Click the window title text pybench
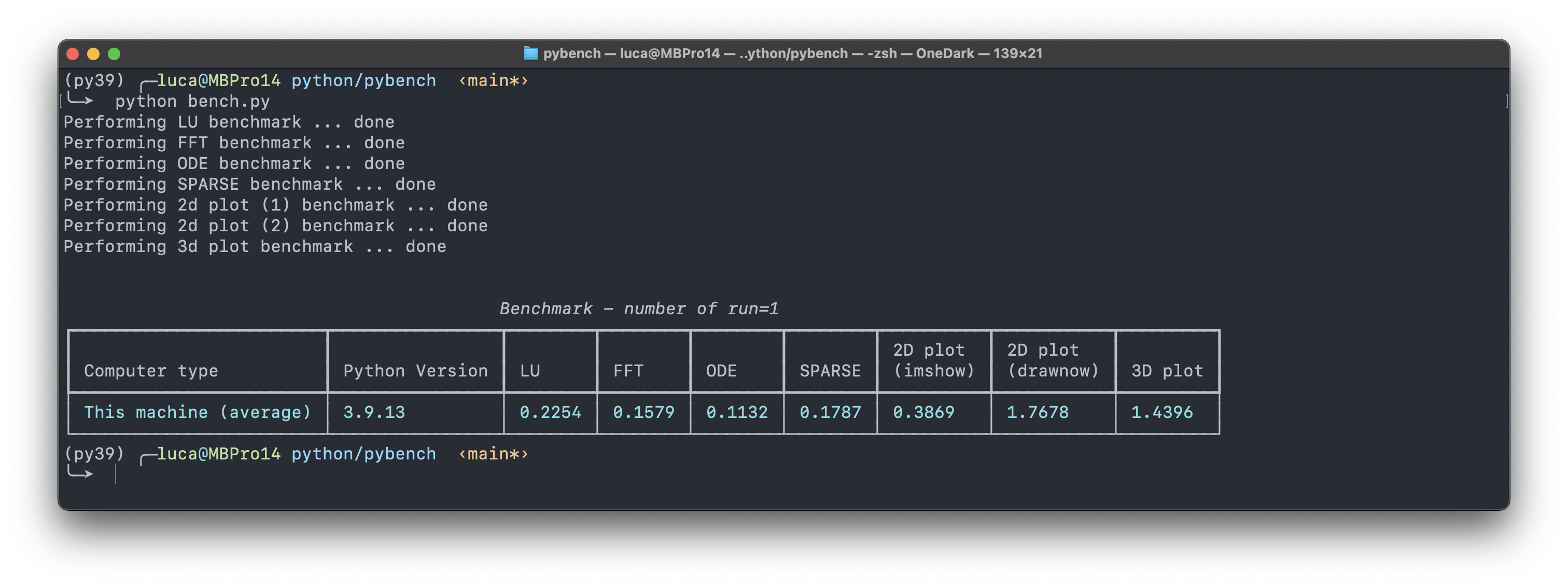 571,53
